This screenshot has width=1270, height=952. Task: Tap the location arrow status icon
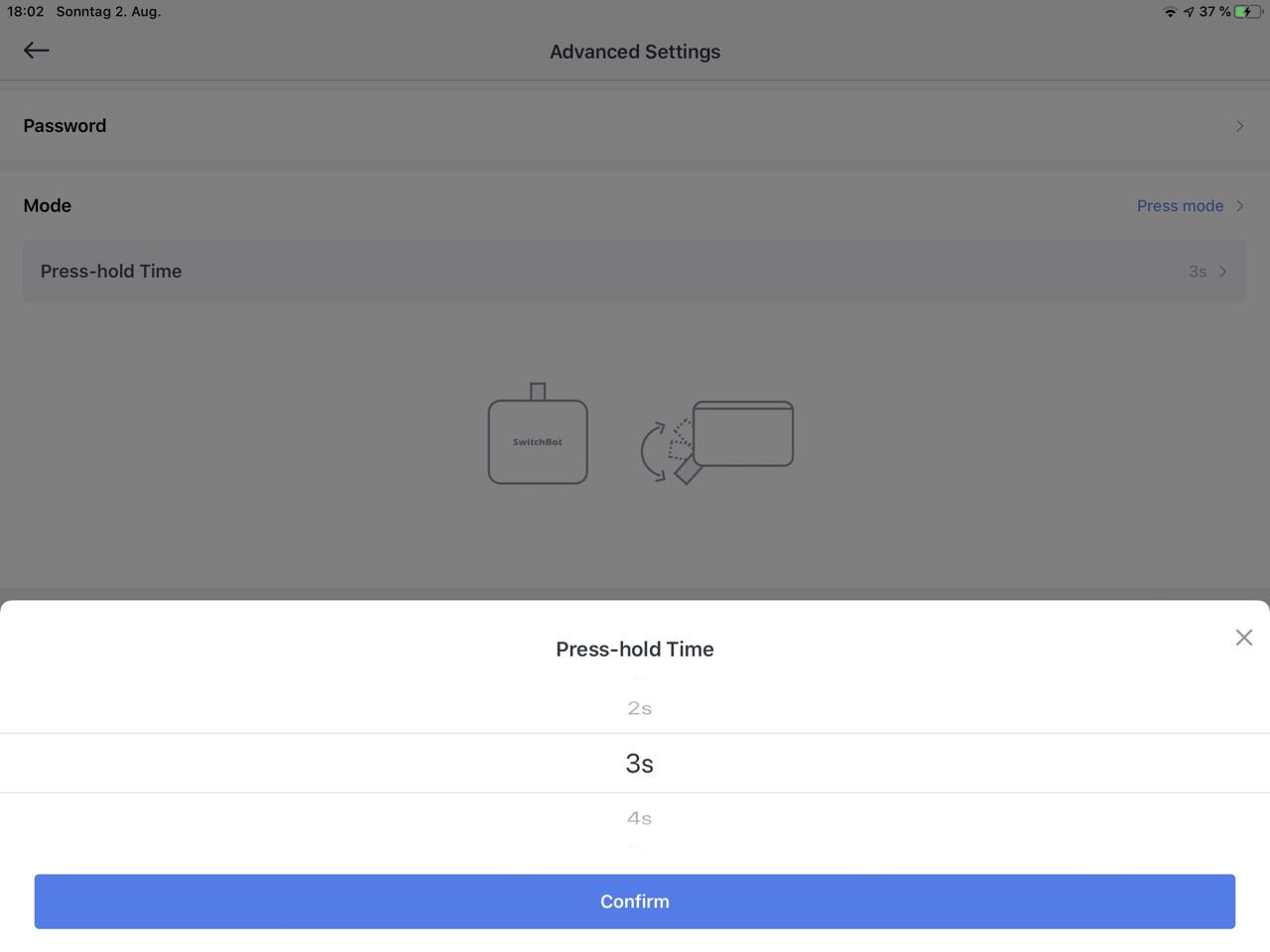tap(1189, 12)
